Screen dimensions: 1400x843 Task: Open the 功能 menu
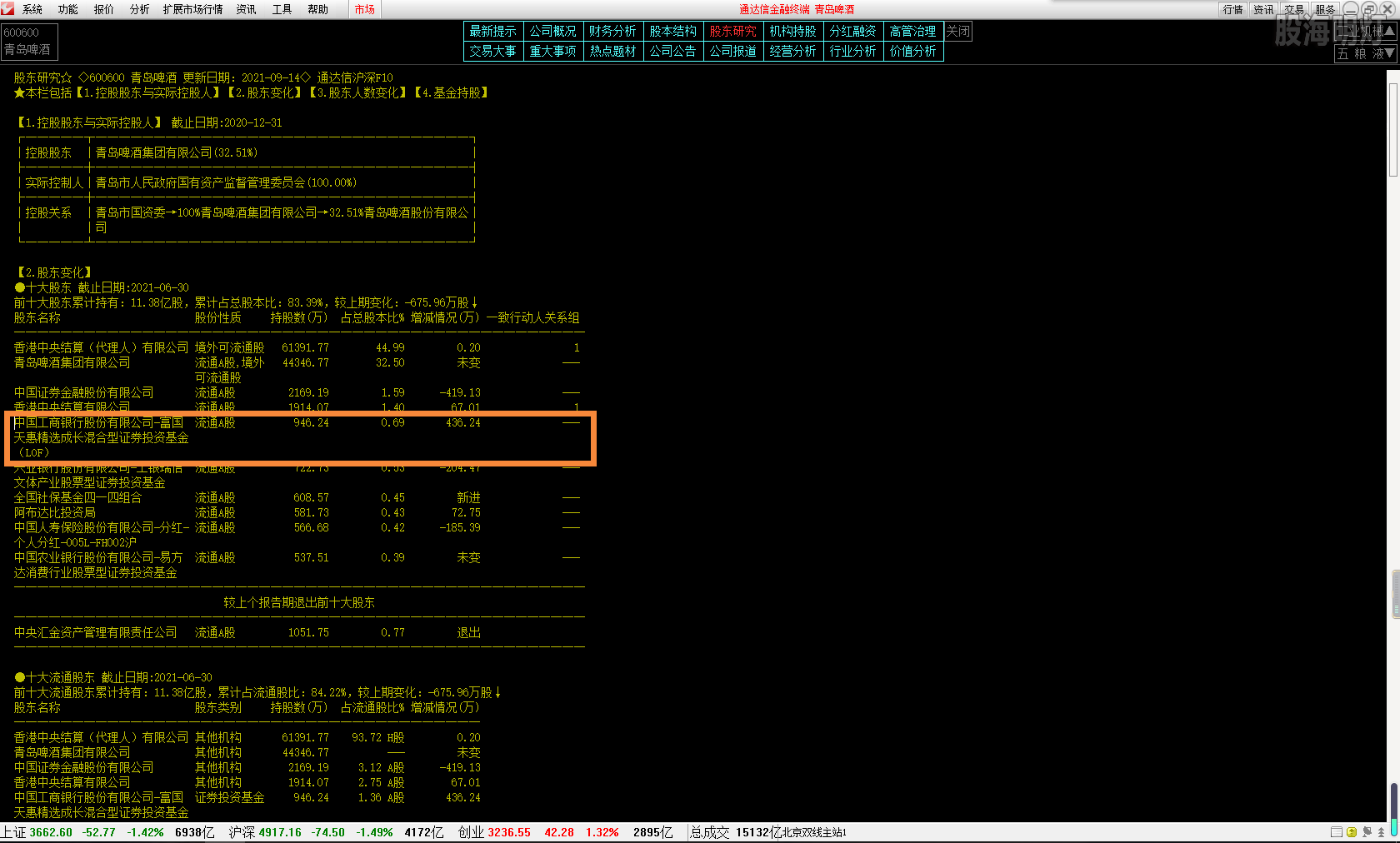pyautogui.click(x=68, y=9)
